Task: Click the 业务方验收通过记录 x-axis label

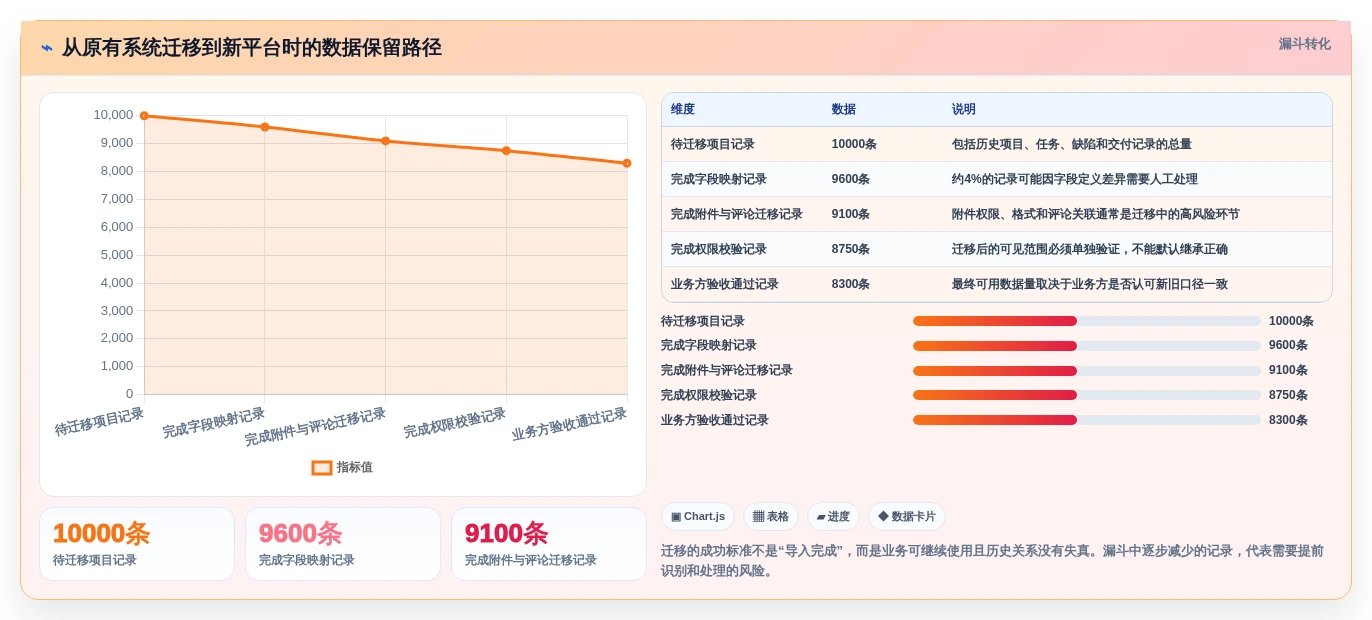Action: (569, 424)
